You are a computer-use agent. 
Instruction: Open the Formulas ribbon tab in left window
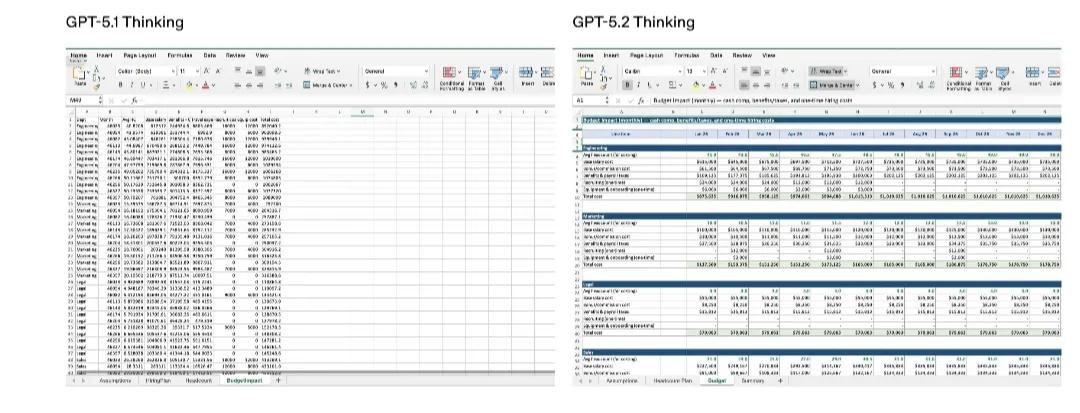179,55
